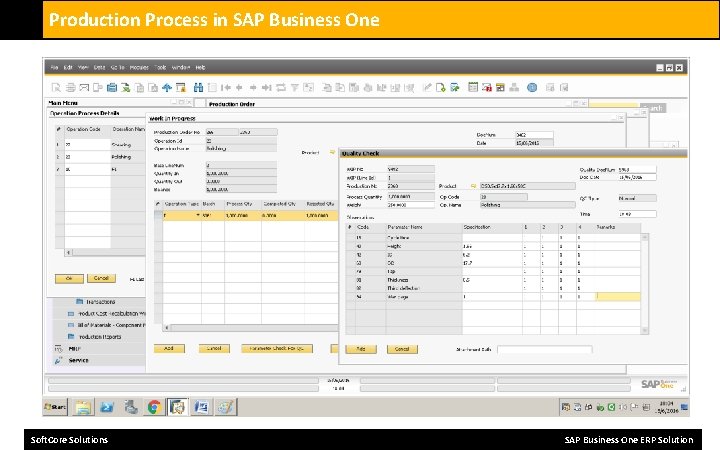Click the Send Email envelope icon
This screenshot has height=450, width=720.
tap(84, 87)
